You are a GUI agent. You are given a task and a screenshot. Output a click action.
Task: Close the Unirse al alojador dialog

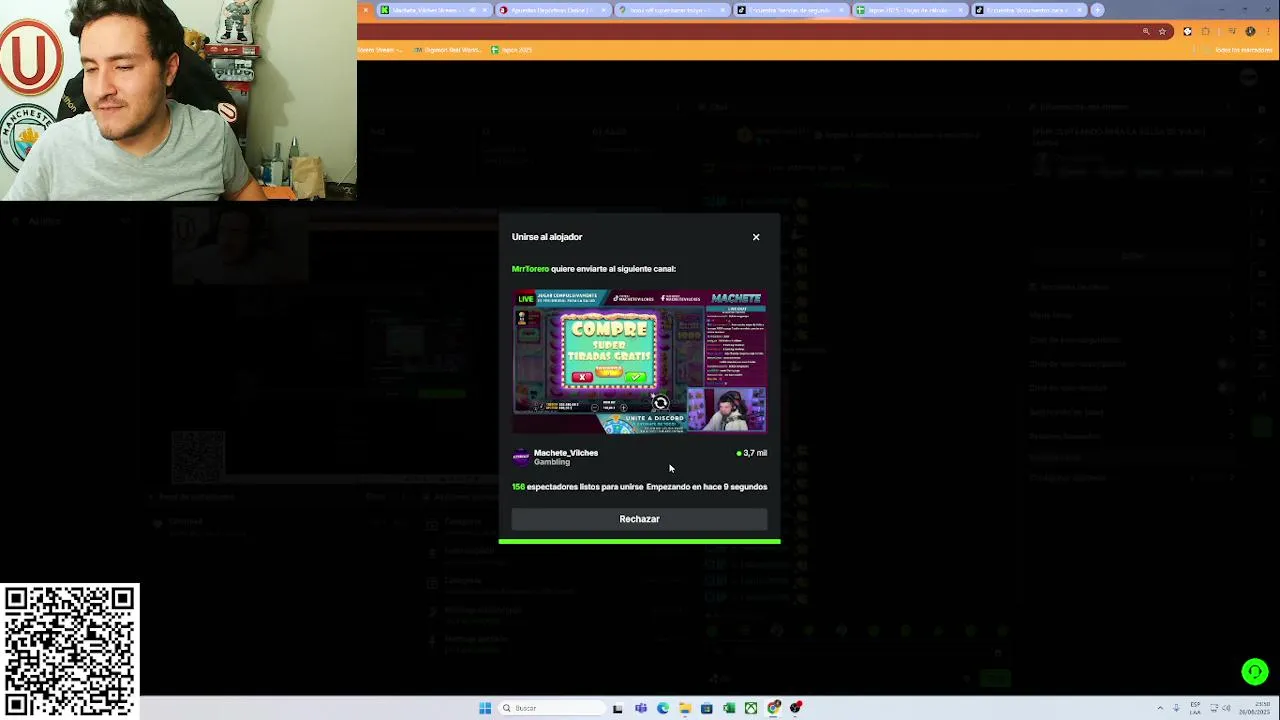click(x=756, y=237)
